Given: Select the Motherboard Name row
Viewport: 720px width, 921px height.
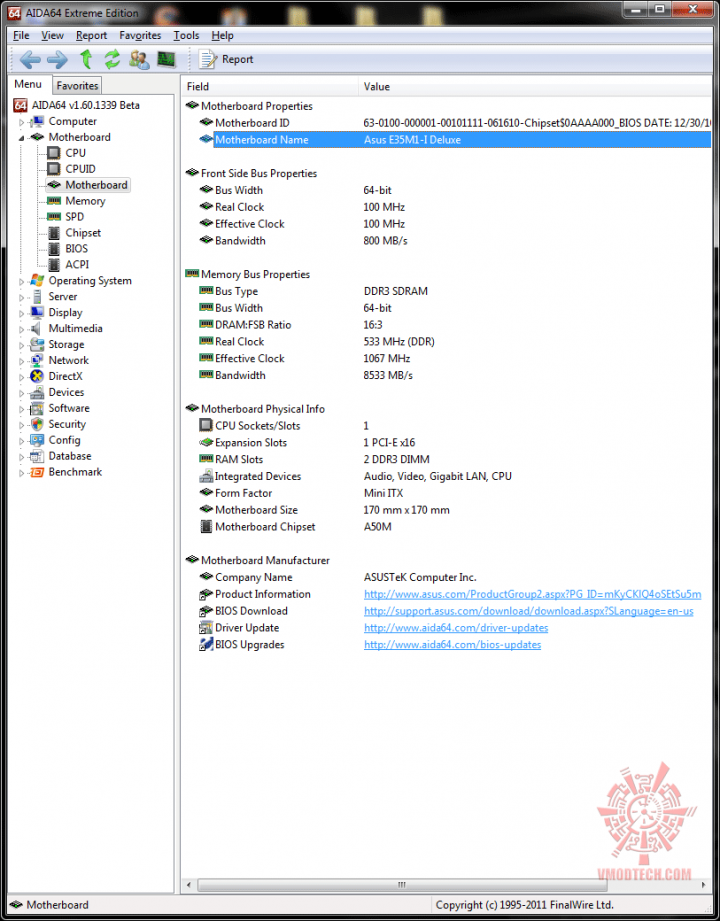Looking at the screenshot, I should (x=455, y=140).
